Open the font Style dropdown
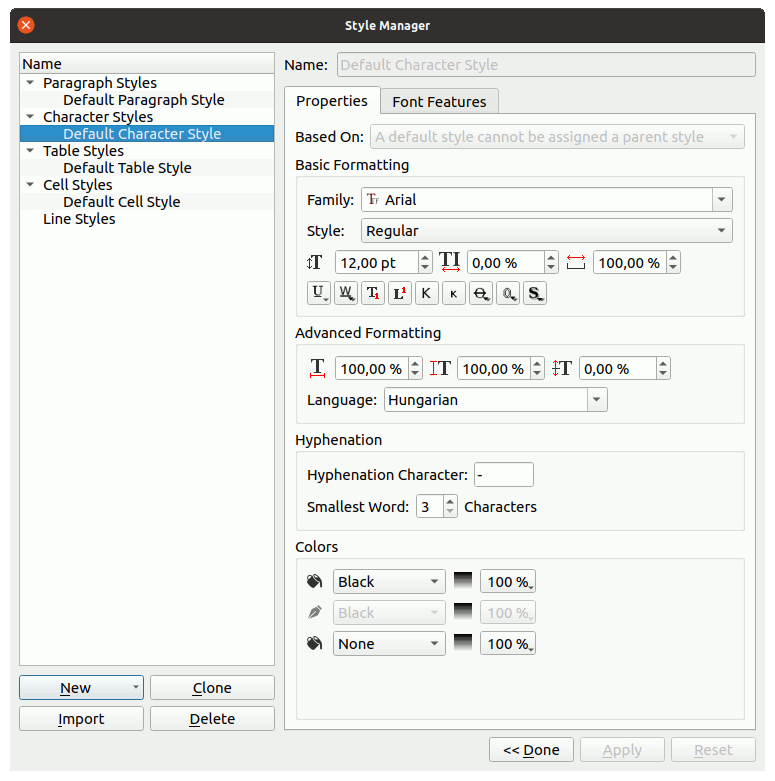775x781 pixels. (722, 231)
